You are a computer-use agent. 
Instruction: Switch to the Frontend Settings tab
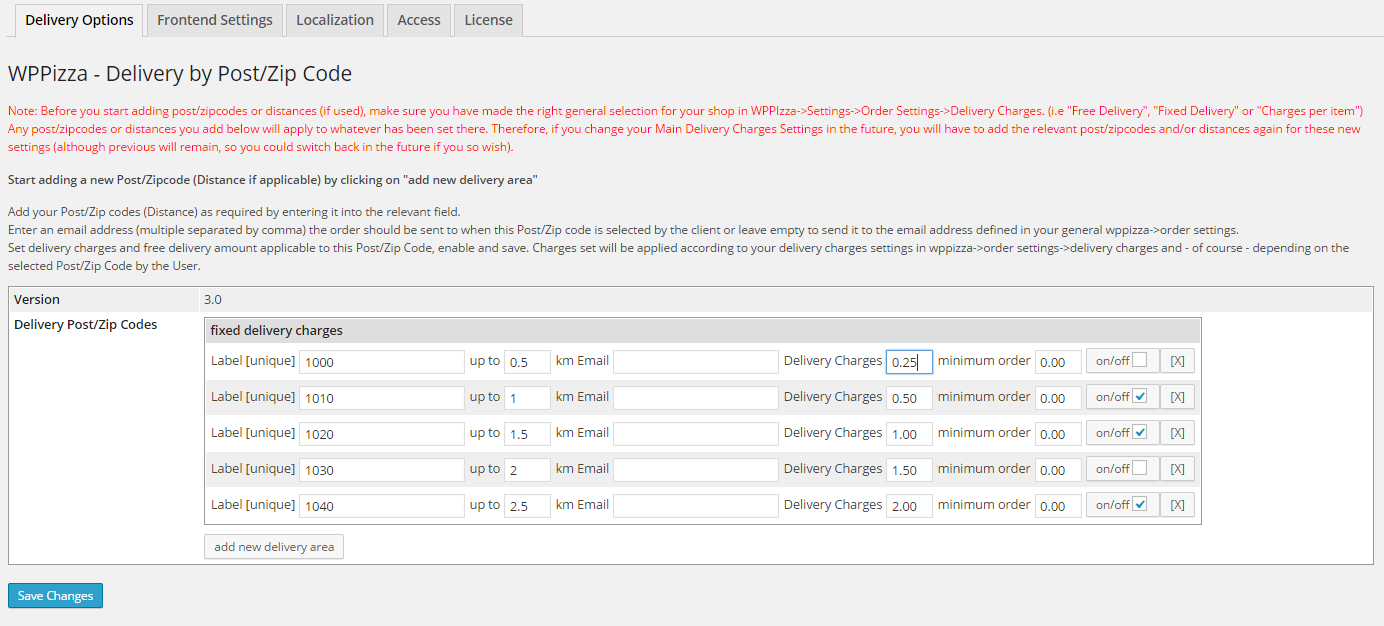coord(215,20)
